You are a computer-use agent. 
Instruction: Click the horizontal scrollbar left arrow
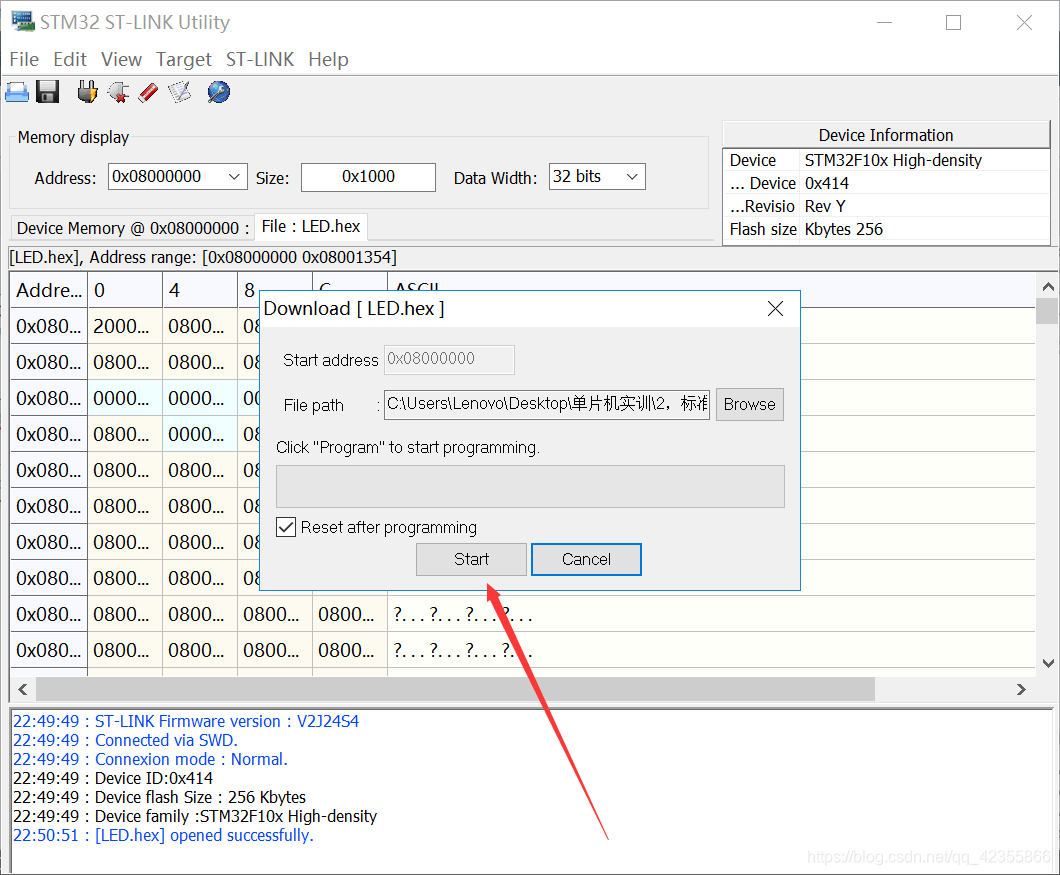click(x=23, y=689)
